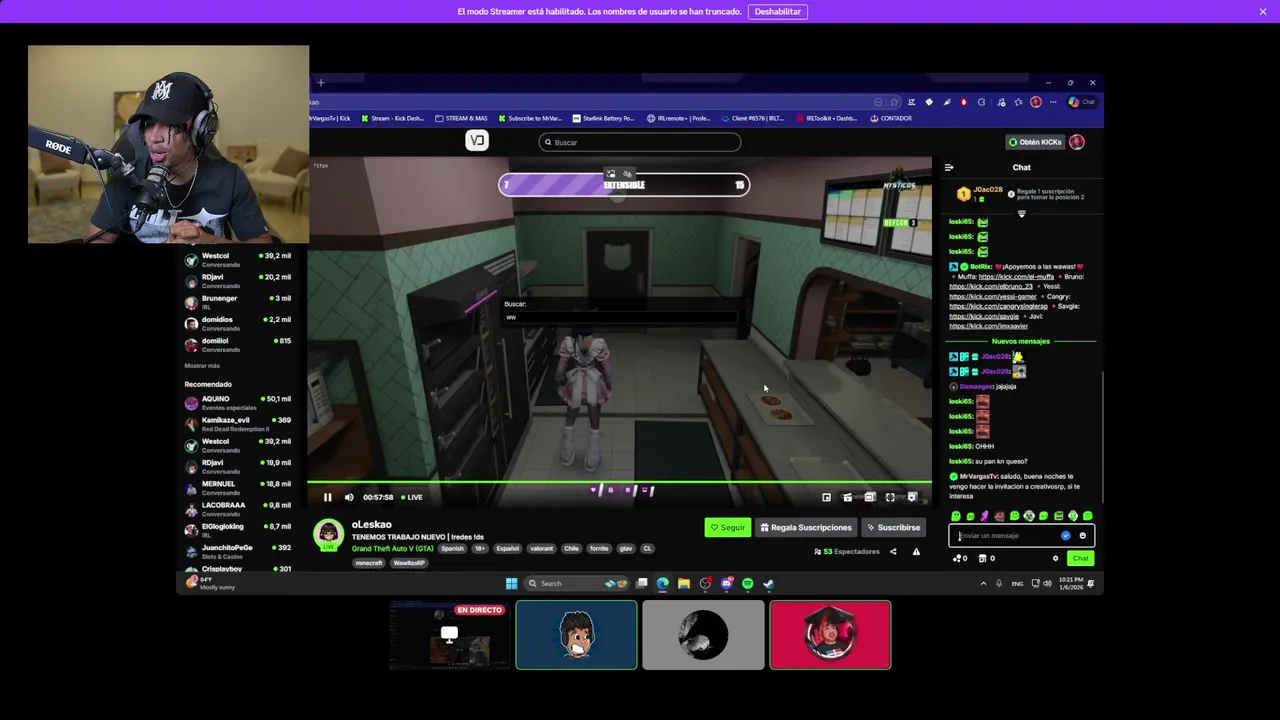Share the stream via share icon
This screenshot has width=1280, height=720.
(893, 551)
